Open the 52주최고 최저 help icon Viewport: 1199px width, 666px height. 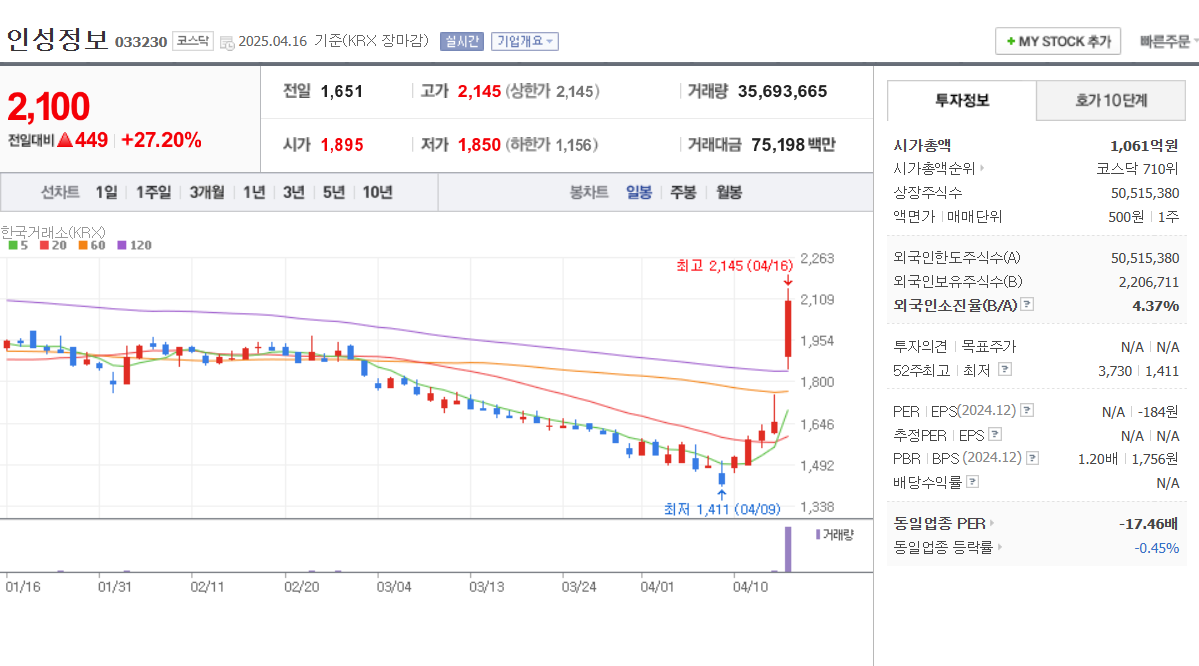(1006, 368)
